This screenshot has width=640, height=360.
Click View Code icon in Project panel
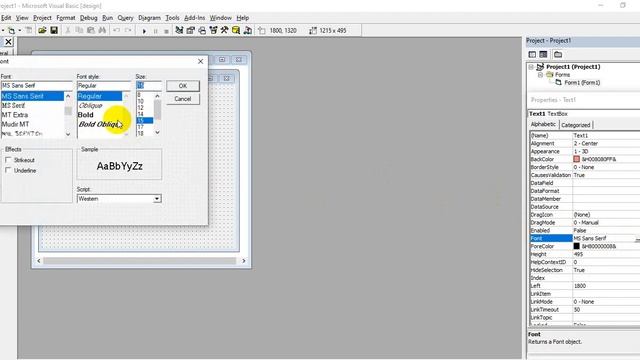532,54
